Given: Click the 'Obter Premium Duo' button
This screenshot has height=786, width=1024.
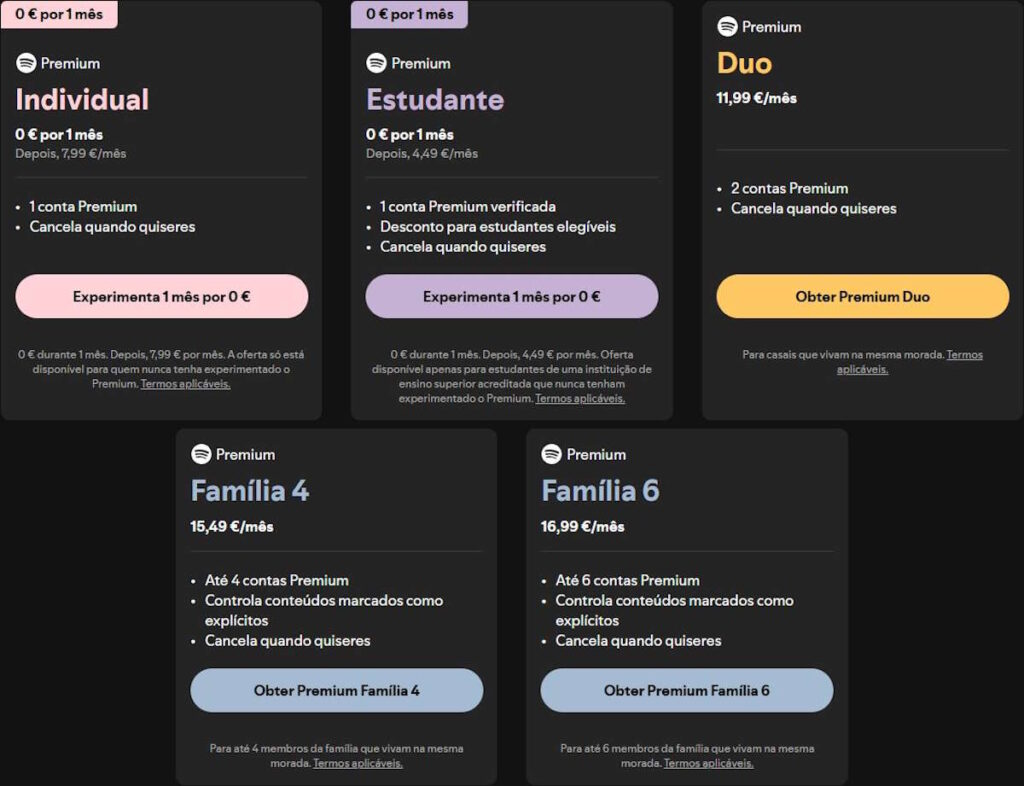Looking at the screenshot, I should pyautogui.click(x=861, y=296).
